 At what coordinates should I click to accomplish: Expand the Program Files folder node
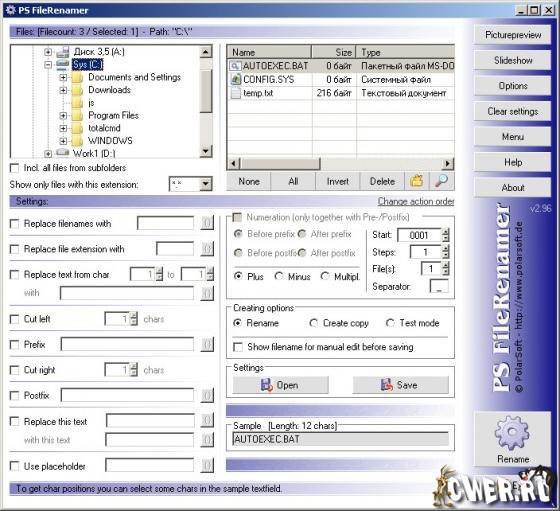(63, 116)
